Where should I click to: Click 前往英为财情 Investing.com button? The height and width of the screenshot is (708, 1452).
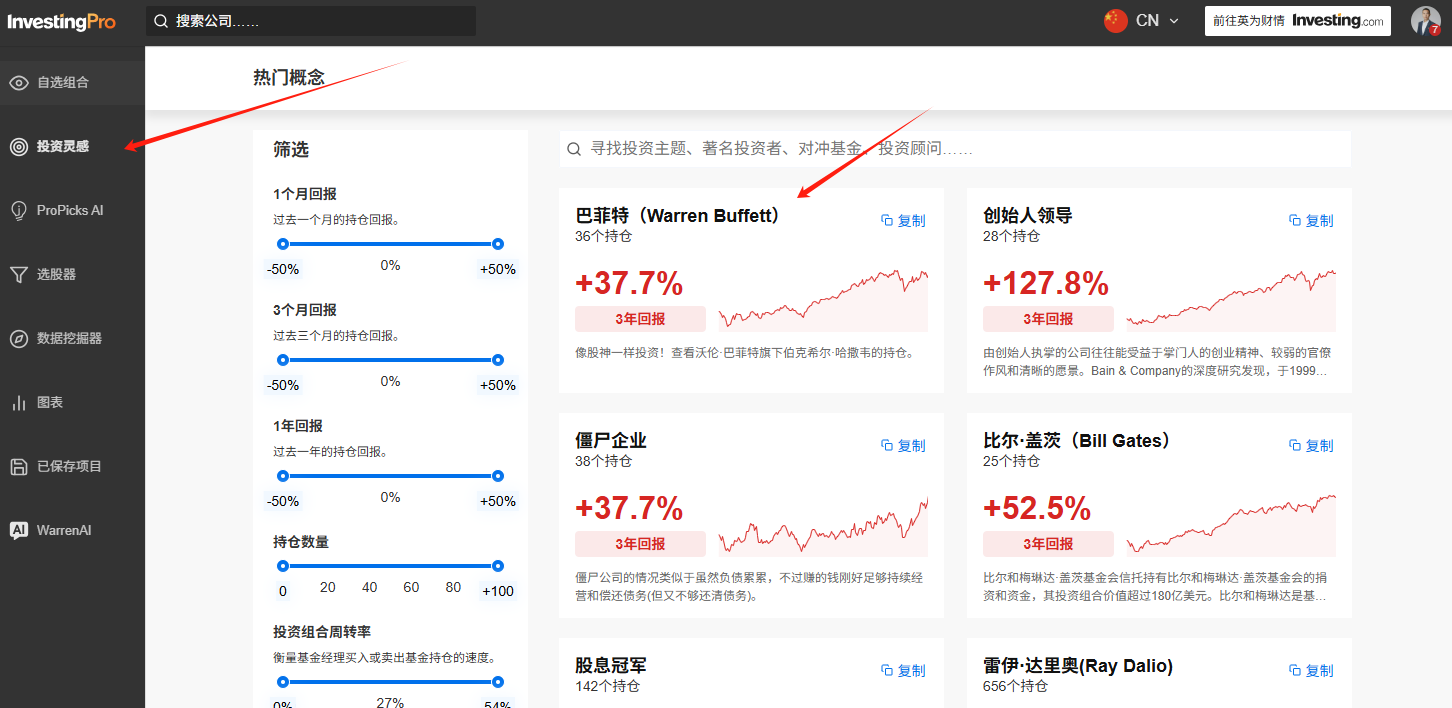click(x=1298, y=21)
